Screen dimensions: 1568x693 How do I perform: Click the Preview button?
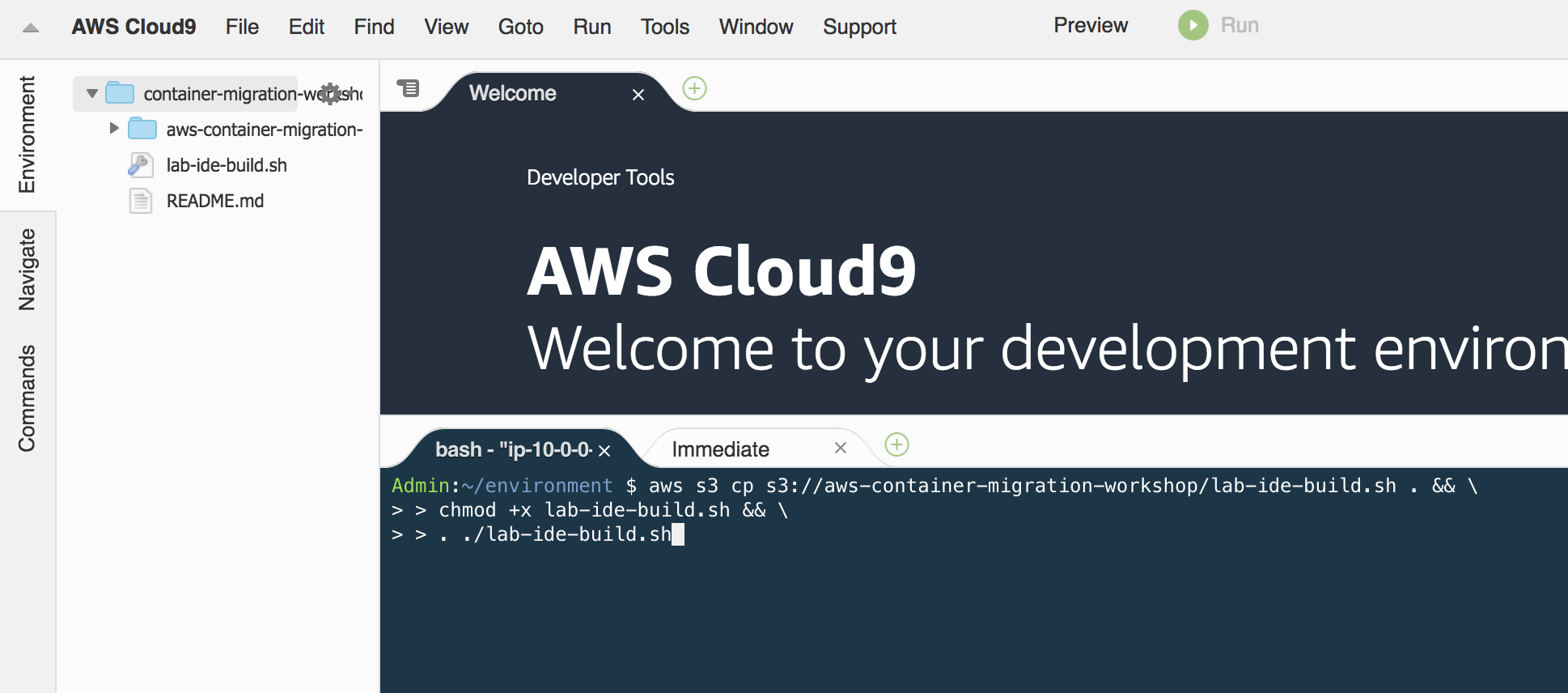click(x=1090, y=25)
